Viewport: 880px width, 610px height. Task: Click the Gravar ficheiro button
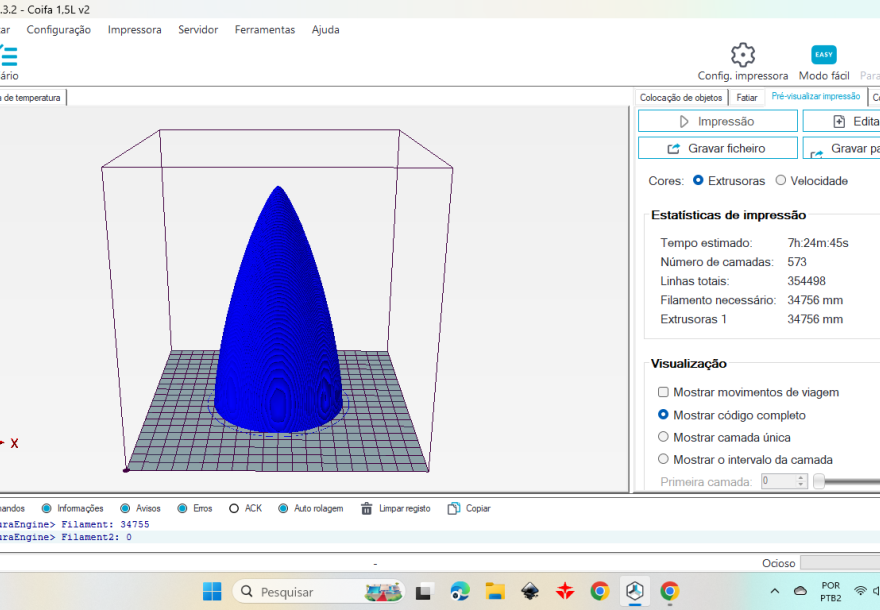tap(718, 148)
